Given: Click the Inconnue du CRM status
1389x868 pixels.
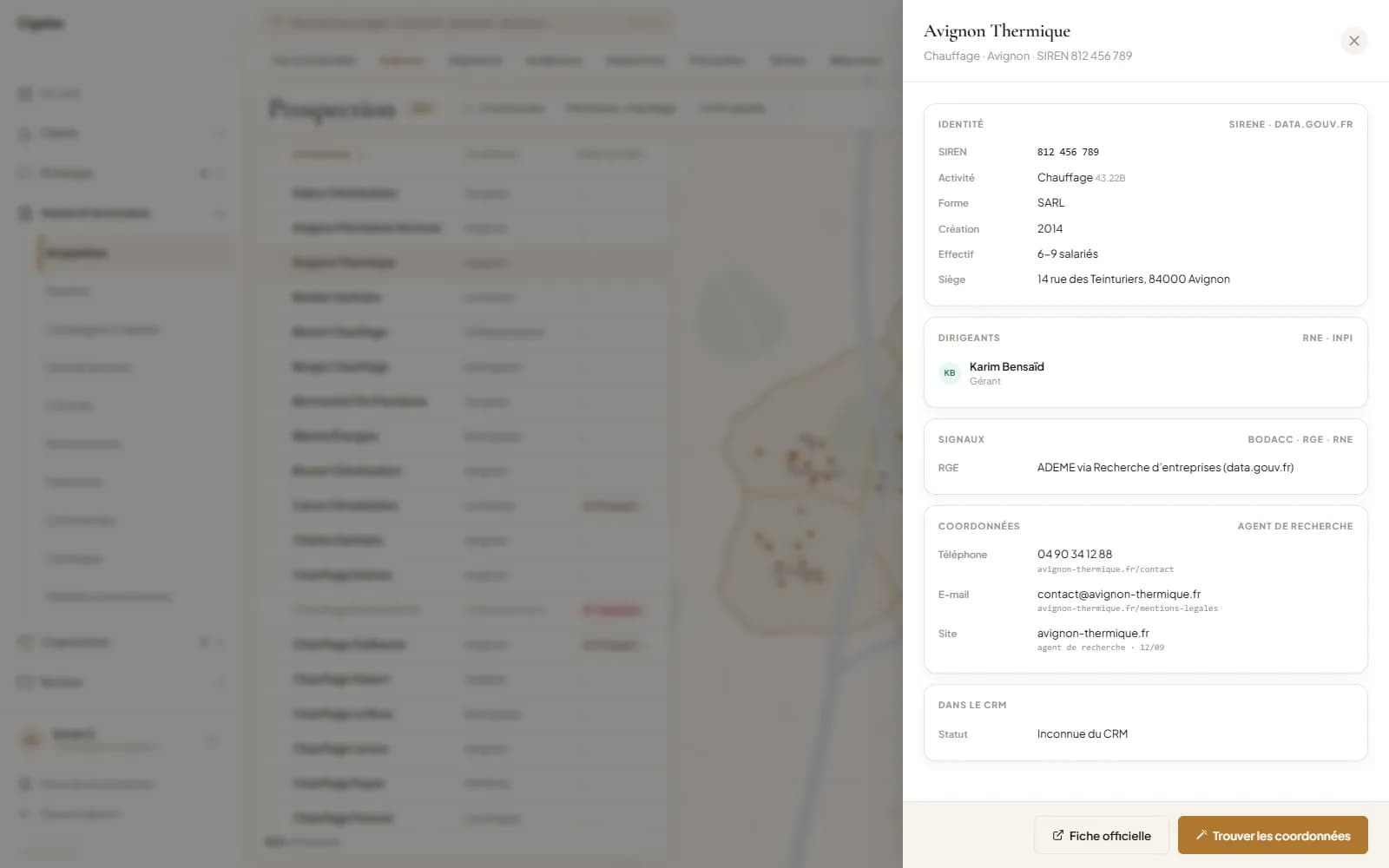Looking at the screenshot, I should click(x=1082, y=733).
